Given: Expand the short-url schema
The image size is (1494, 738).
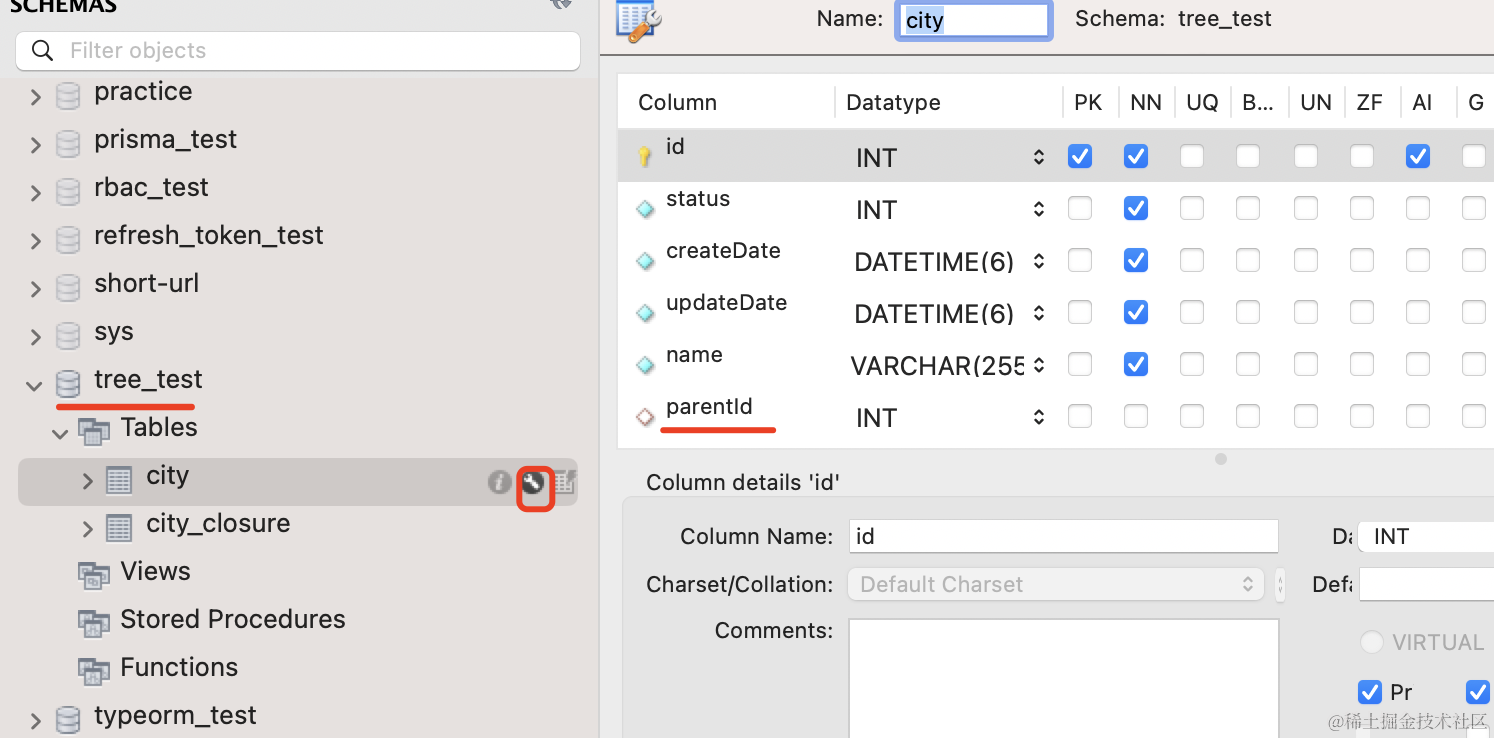Looking at the screenshot, I should [x=36, y=289].
